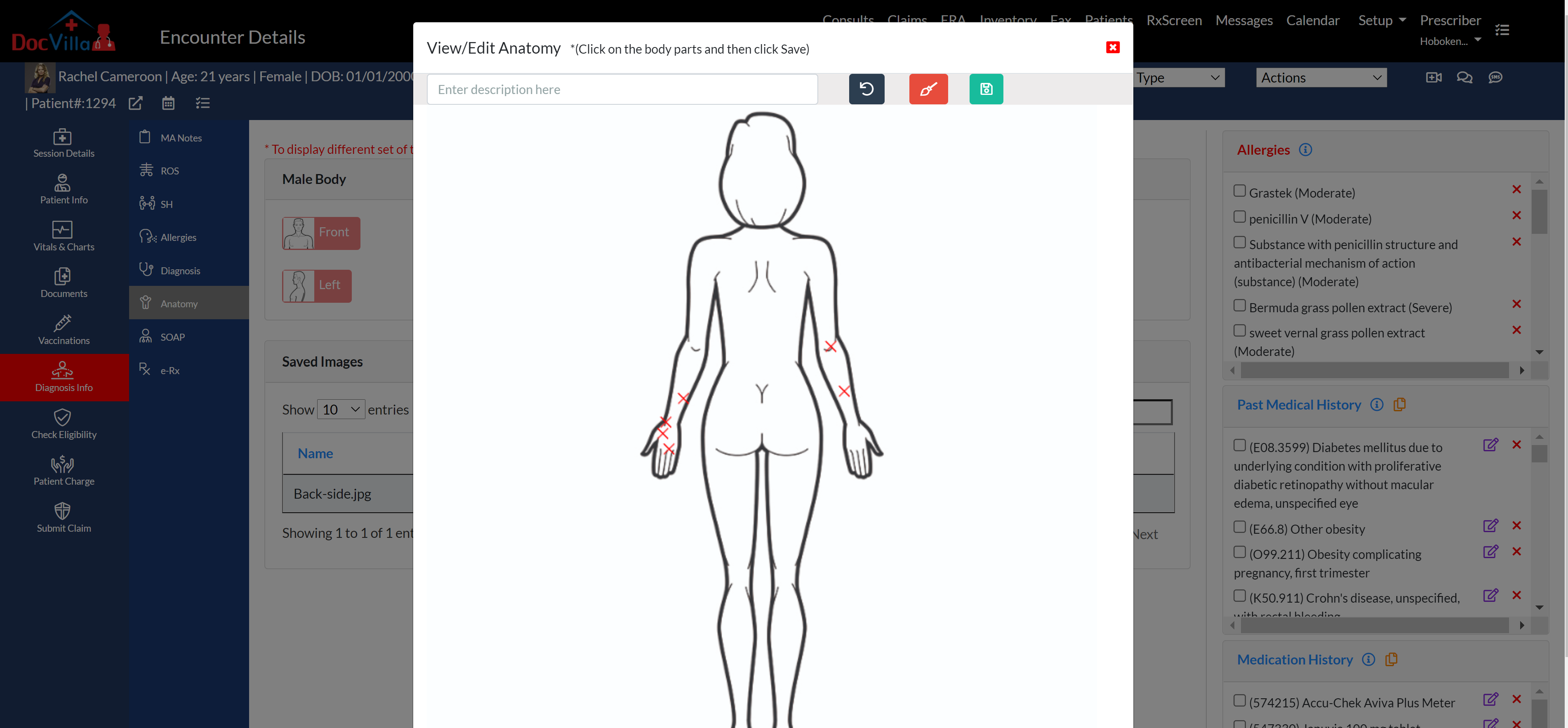Open the video call icon in the header
The width and height of the screenshot is (1568, 728).
1434,77
